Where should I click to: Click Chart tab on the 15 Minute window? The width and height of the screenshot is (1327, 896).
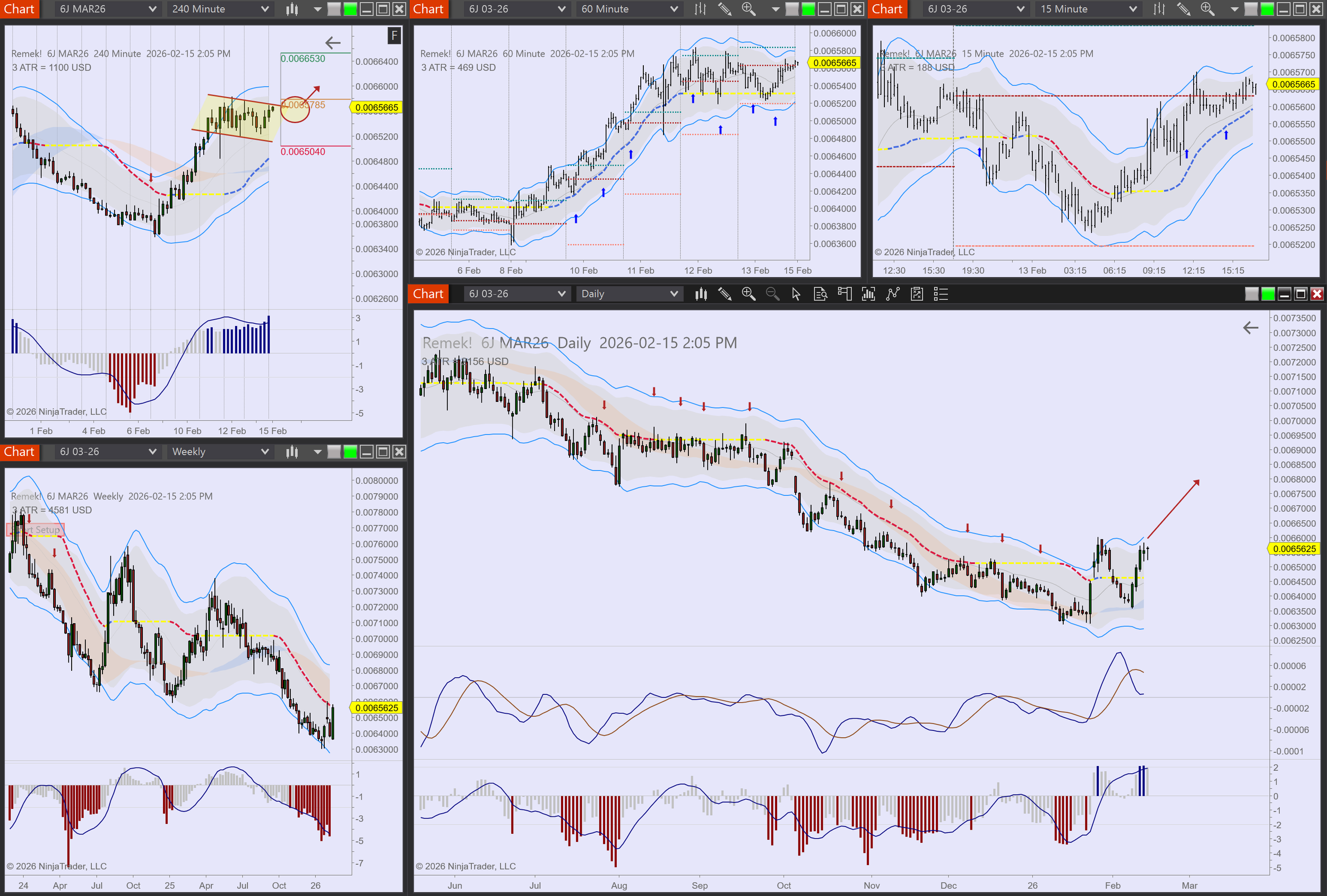click(x=887, y=9)
